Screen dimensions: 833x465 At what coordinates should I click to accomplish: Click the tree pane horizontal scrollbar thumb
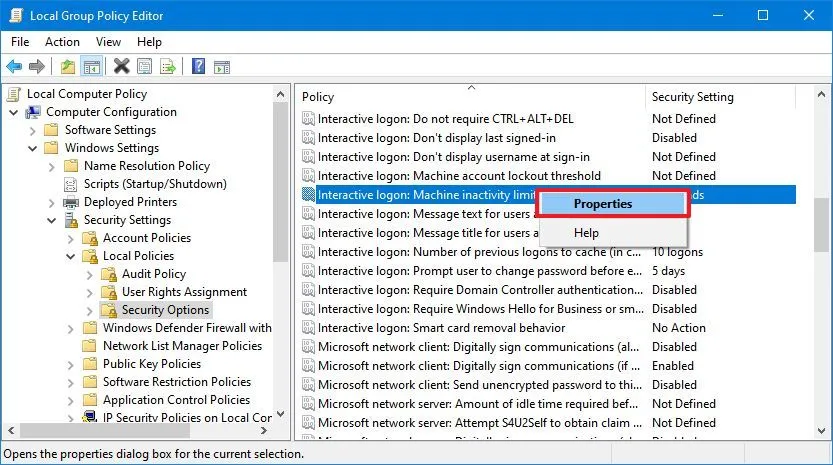[104, 430]
